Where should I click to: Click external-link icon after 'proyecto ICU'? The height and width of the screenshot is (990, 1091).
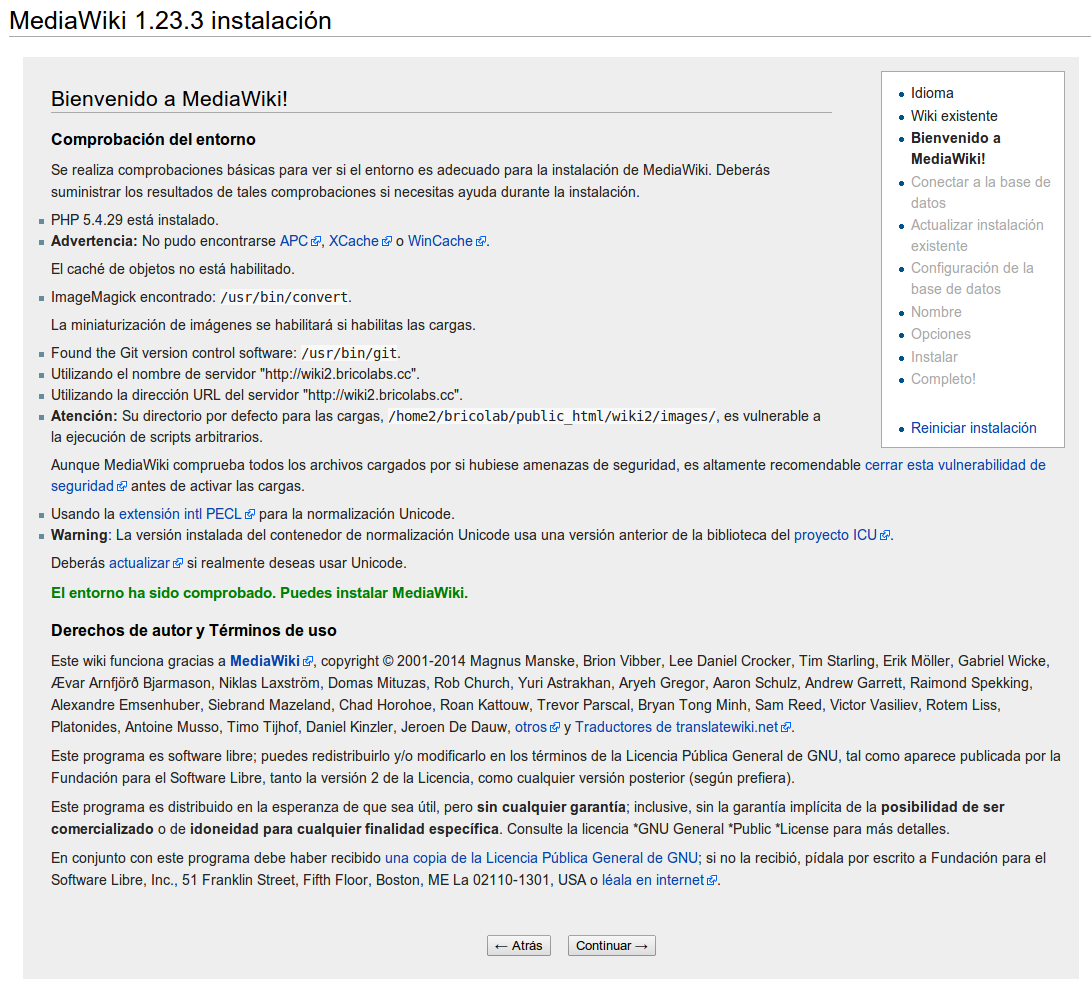pyautogui.click(x=884, y=536)
